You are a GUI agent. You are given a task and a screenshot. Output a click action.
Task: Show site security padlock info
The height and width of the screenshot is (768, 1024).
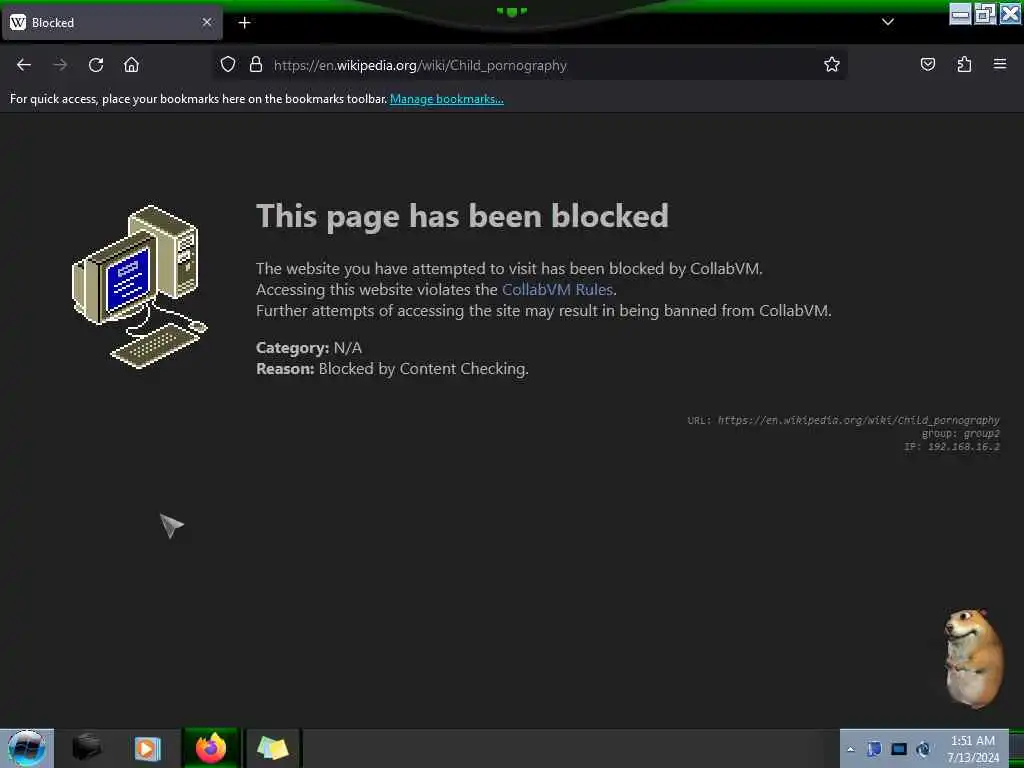coord(256,65)
